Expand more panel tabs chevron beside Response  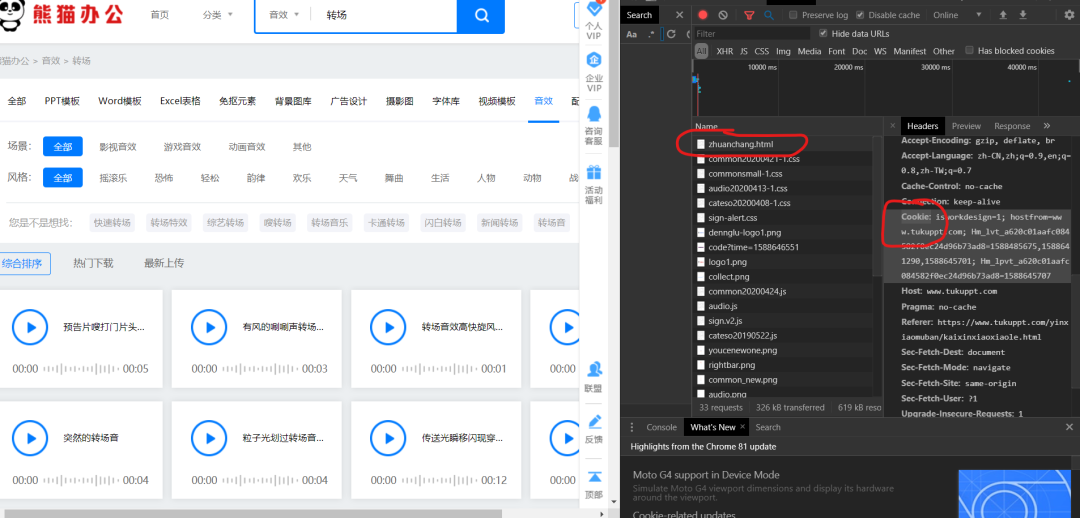click(1047, 126)
